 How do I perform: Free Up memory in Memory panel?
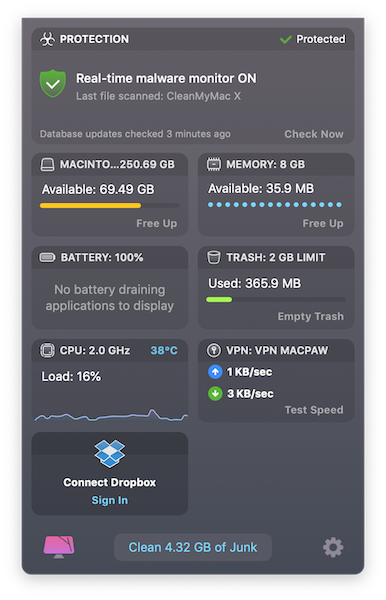click(323, 223)
